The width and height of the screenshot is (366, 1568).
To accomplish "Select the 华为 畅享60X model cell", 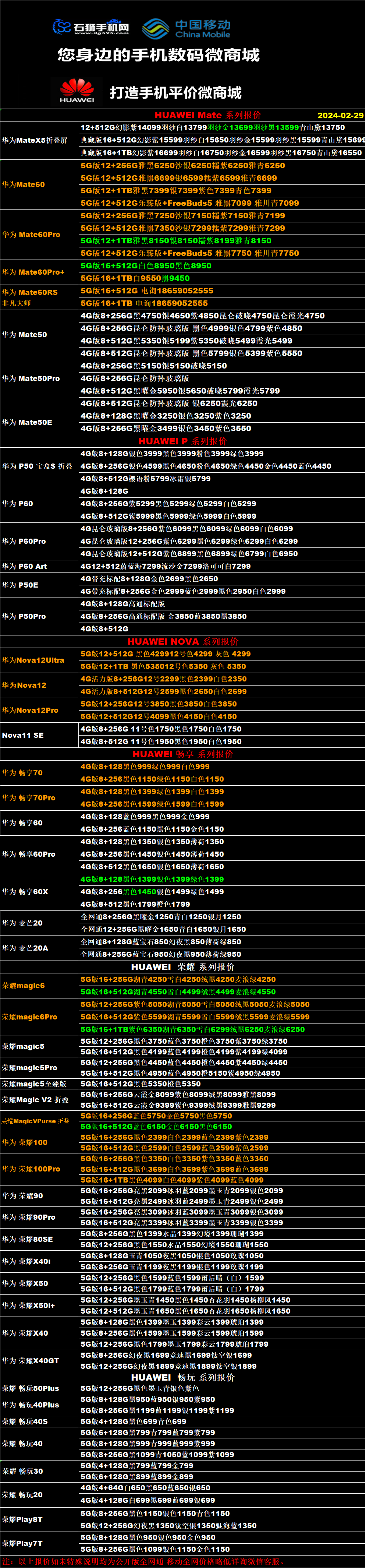I will 40,891.
